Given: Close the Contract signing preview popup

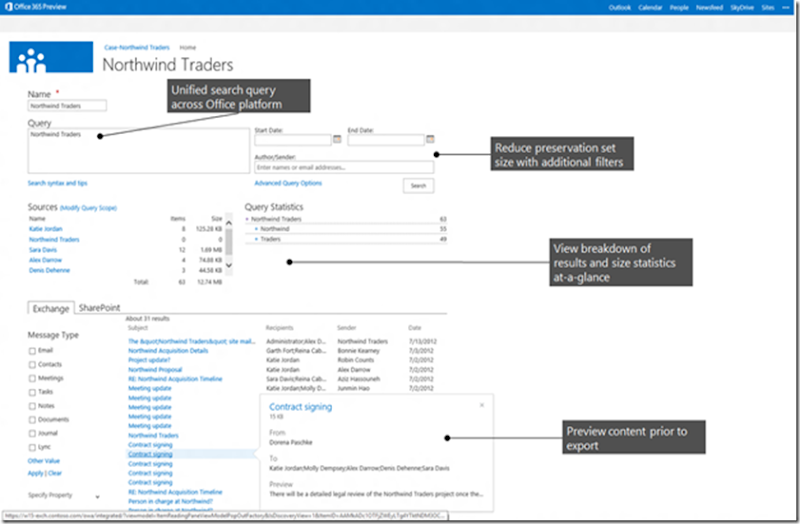Looking at the screenshot, I should coord(482,405).
